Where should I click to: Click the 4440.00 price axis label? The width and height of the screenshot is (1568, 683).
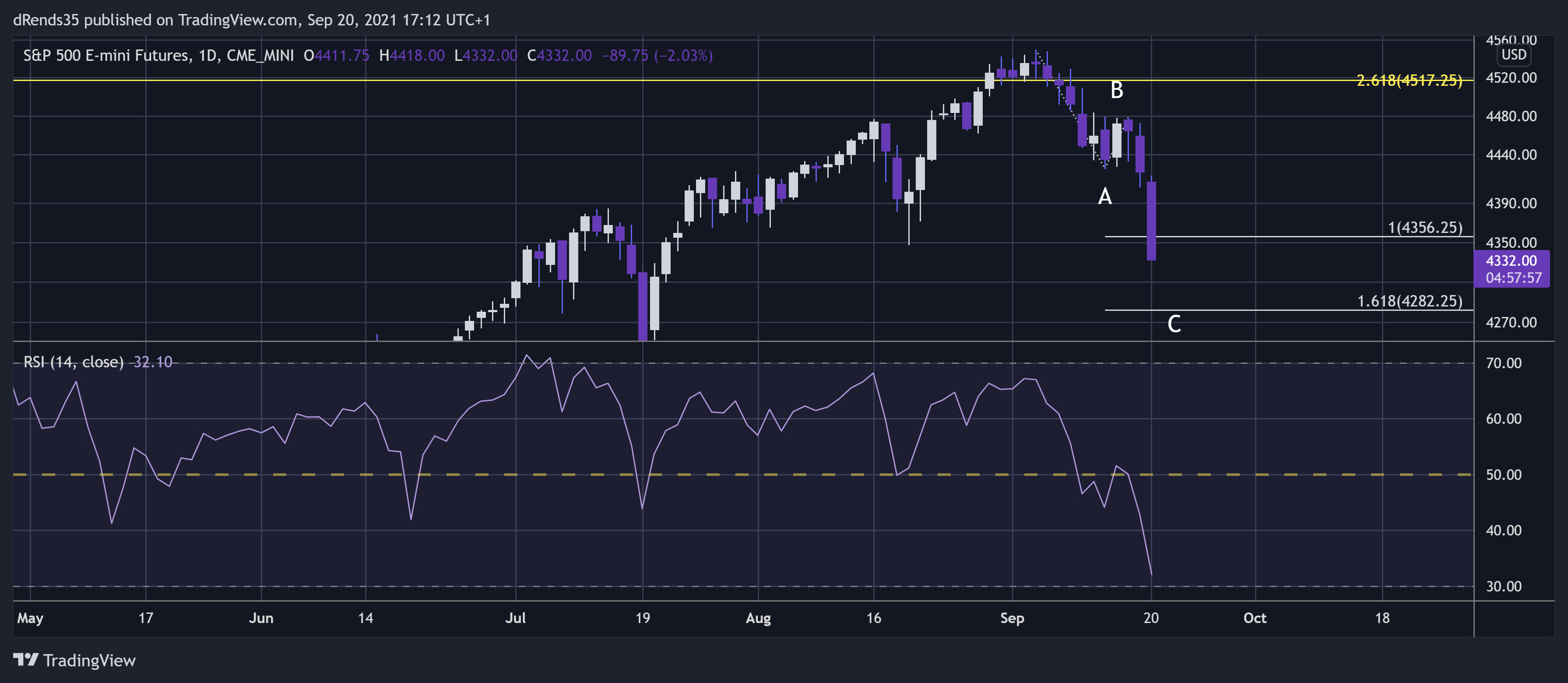[1511, 155]
